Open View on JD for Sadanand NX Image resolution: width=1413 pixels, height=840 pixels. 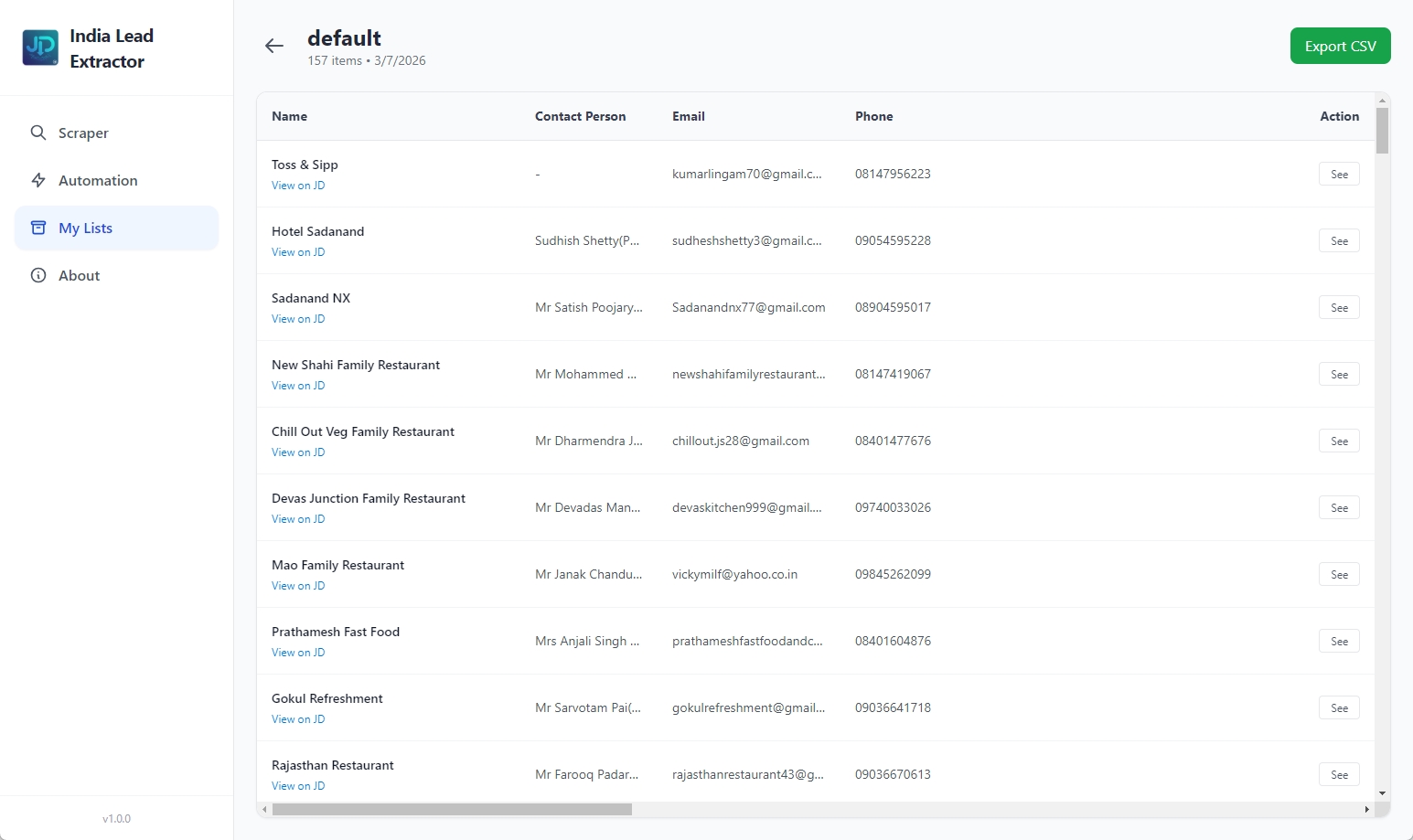click(x=298, y=318)
